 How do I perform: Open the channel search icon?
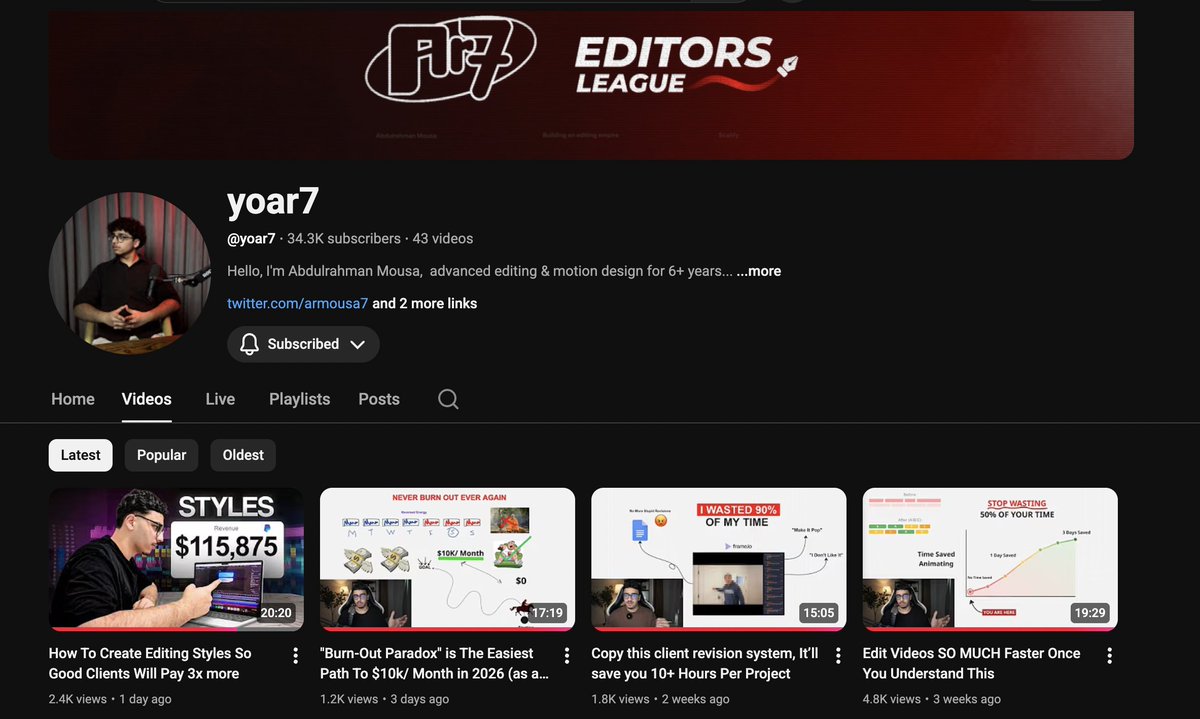tap(447, 398)
